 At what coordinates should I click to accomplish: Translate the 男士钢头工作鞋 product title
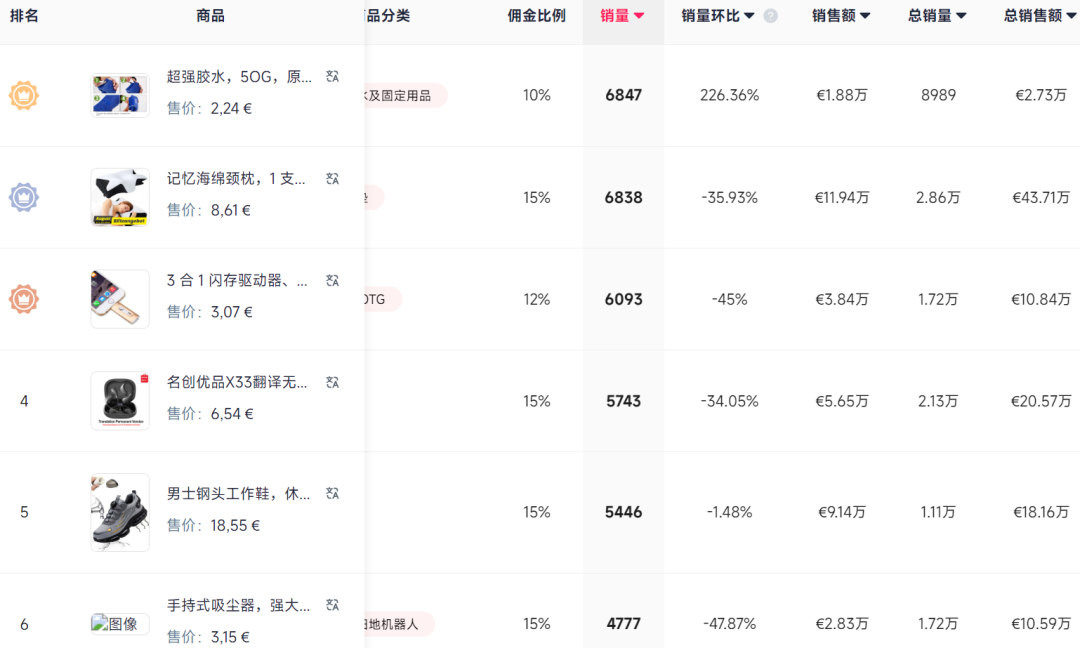click(333, 493)
